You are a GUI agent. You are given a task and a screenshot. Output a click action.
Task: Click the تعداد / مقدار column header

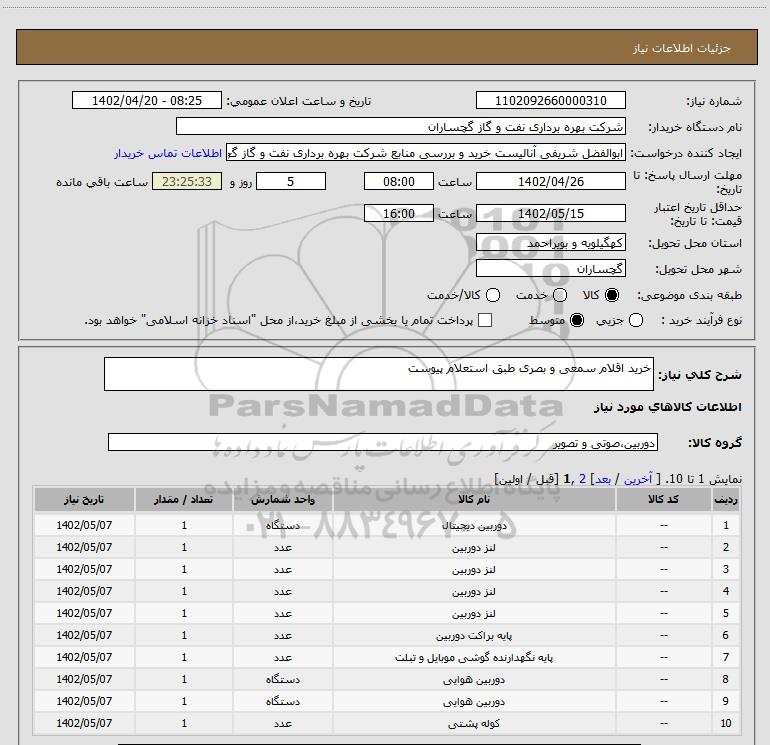click(184, 499)
